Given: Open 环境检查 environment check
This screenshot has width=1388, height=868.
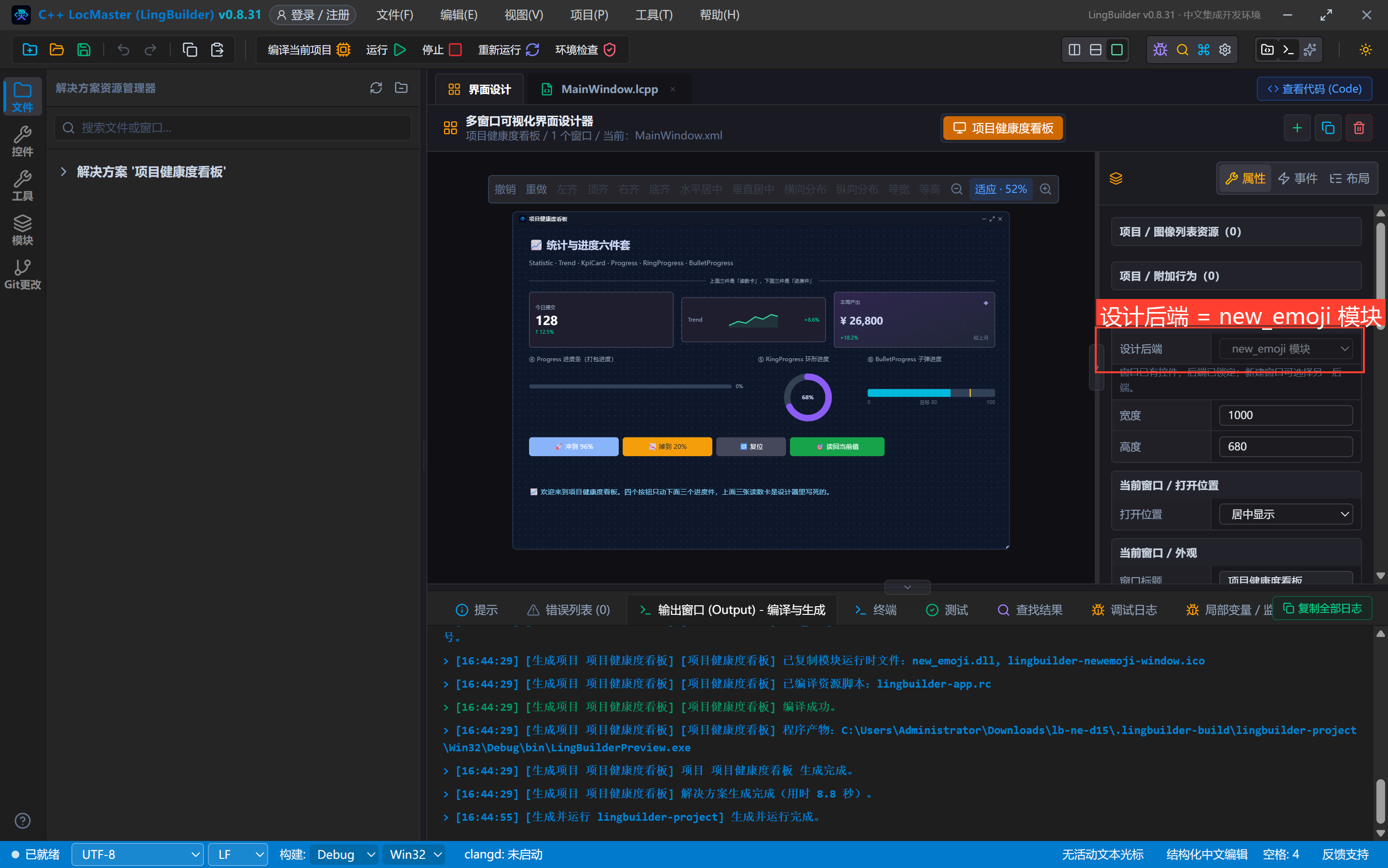Looking at the screenshot, I should click(x=585, y=50).
